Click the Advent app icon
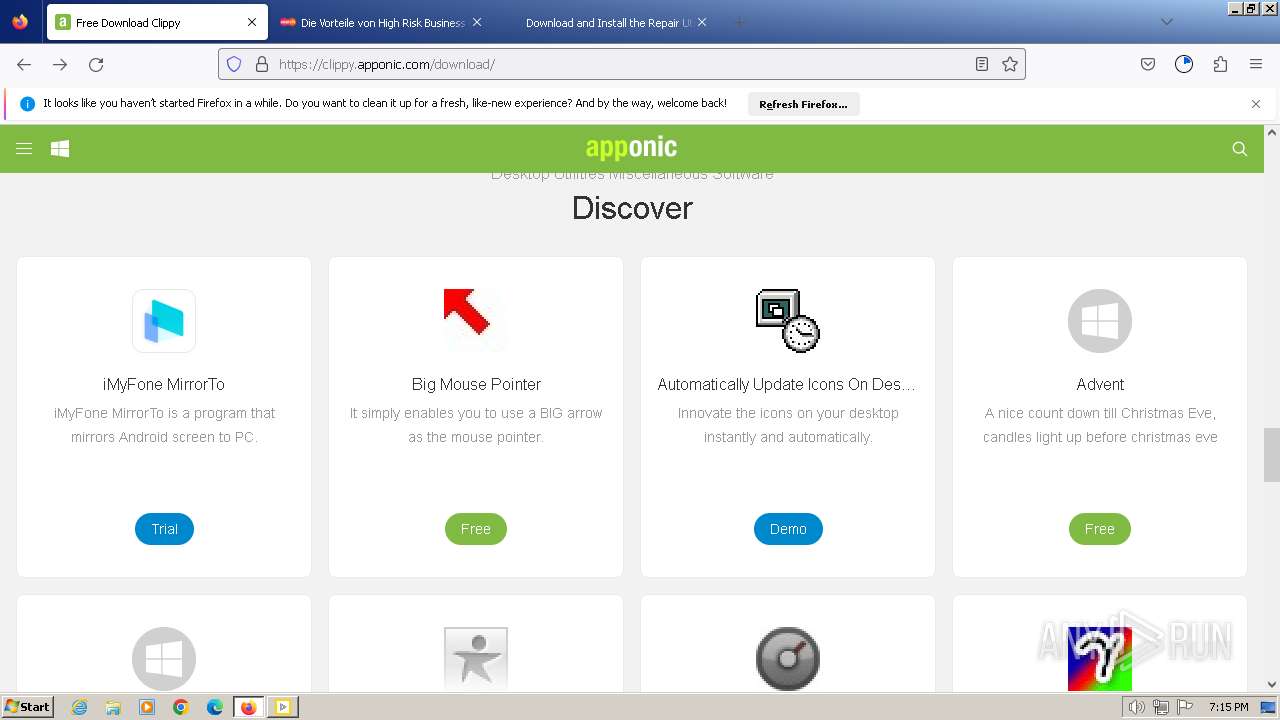1280x720 pixels. point(1100,321)
